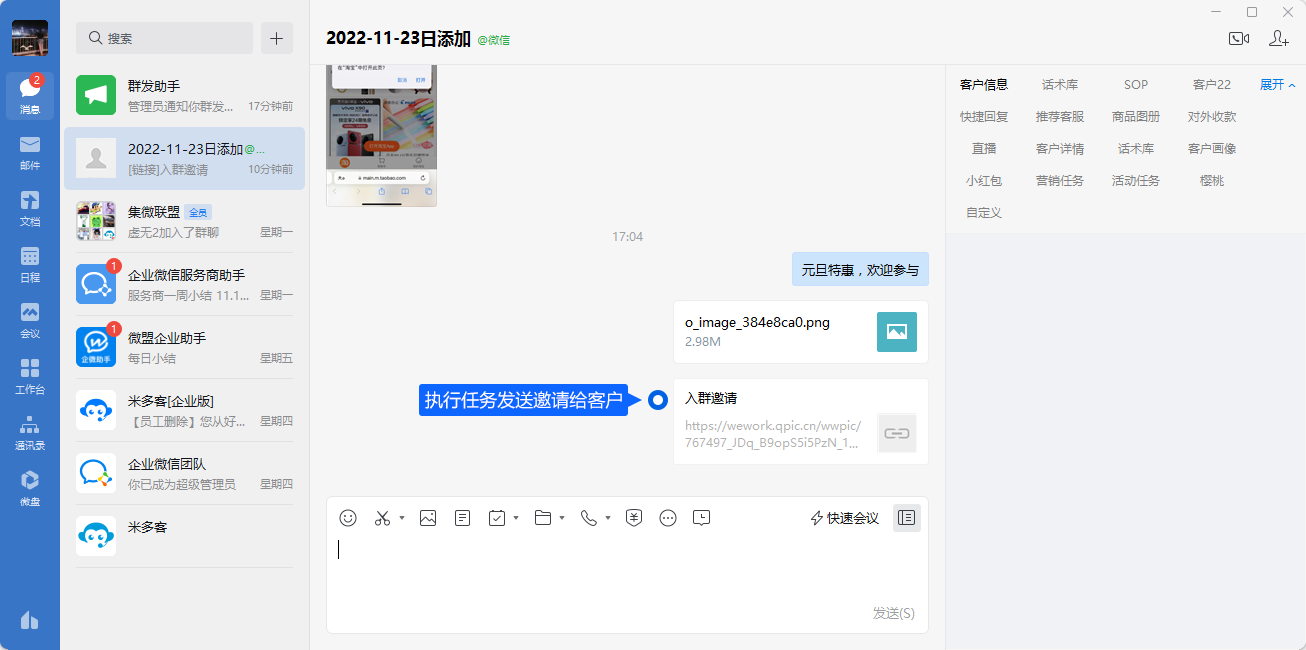
Task: Click the schedule check icon
Action: [497, 518]
